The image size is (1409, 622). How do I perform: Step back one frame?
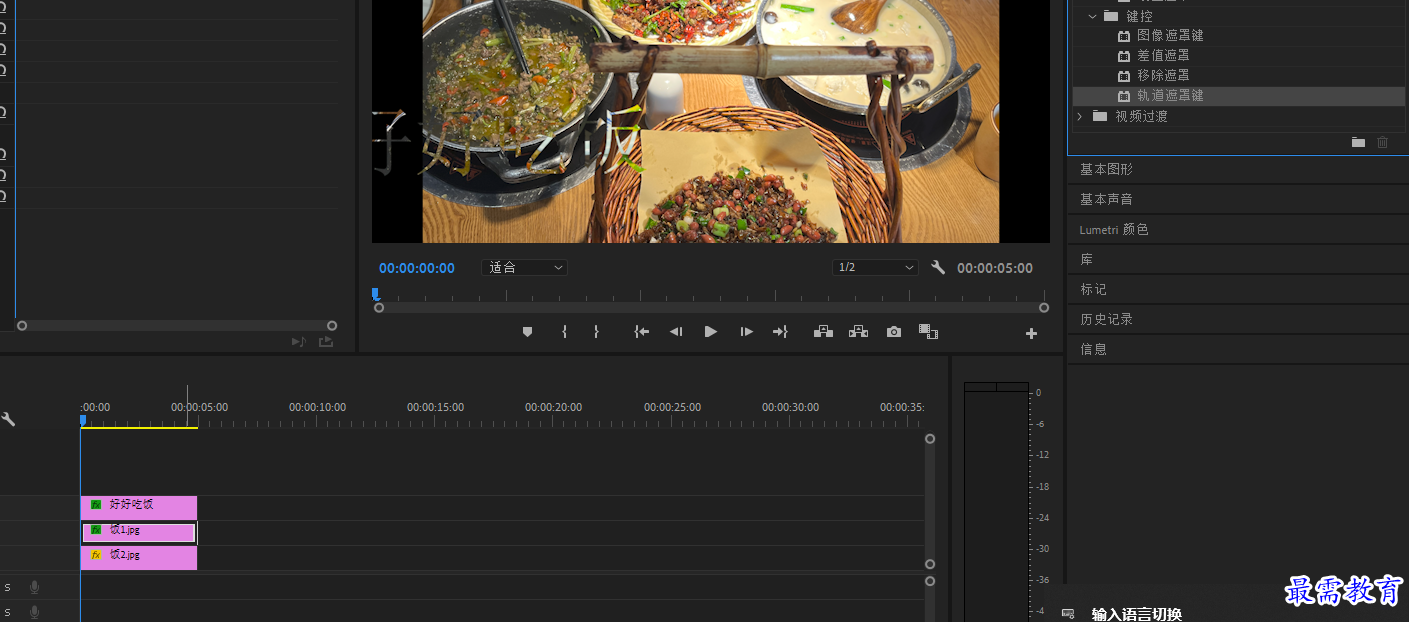[x=676, y=332]
